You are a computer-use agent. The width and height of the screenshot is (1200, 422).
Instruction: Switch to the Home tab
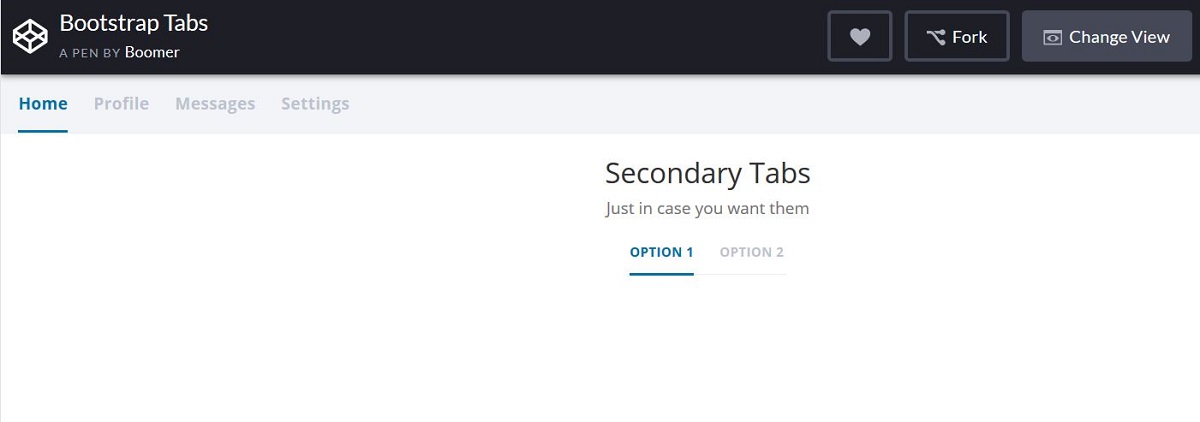coord(43,104)
